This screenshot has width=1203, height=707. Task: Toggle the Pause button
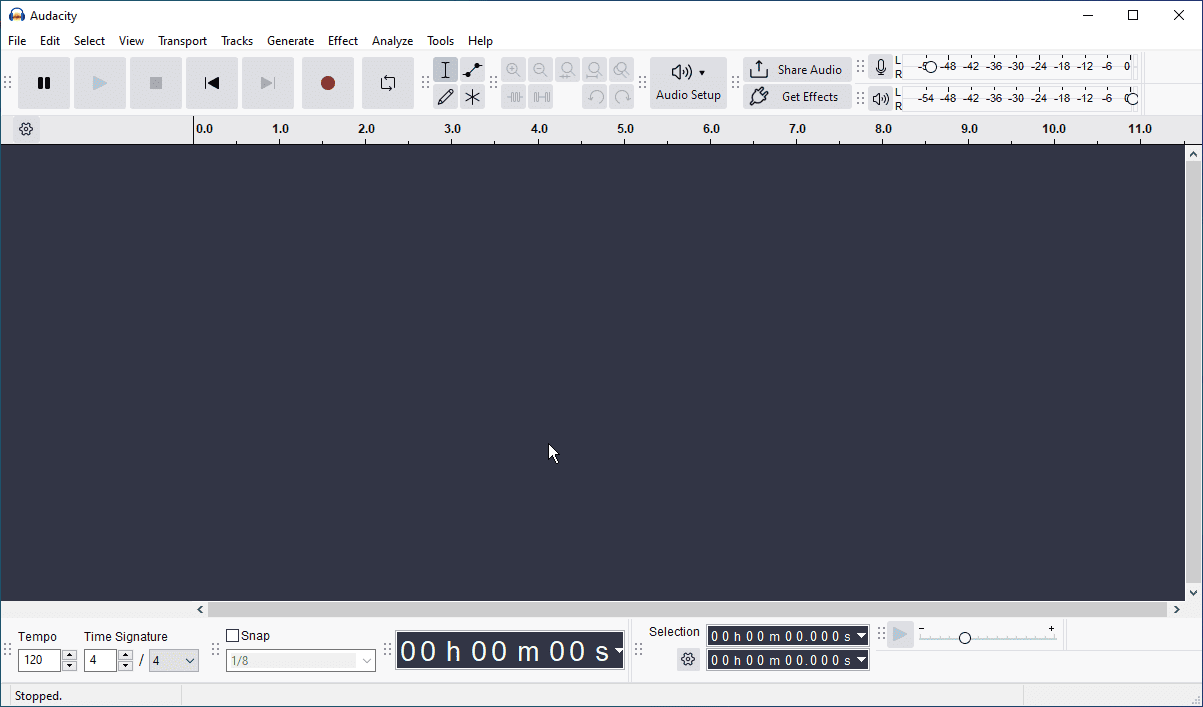coord(44,84)
